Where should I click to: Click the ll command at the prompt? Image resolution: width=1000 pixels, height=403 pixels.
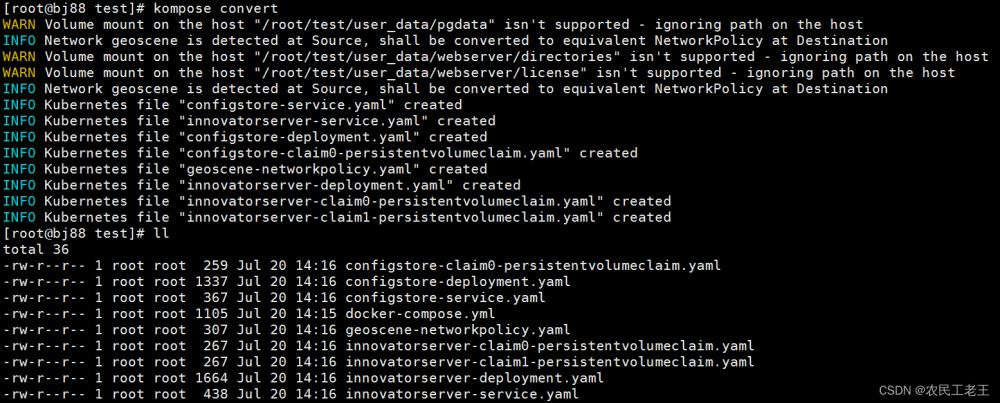click(x=161, y=233)
